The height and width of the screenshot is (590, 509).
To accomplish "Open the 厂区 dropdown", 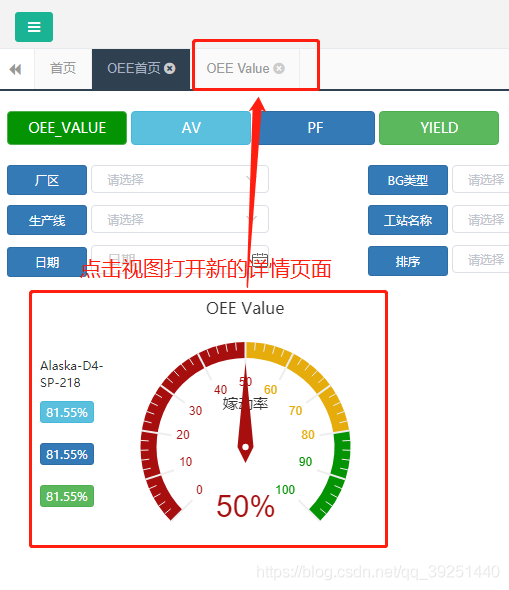I will 180,179.
